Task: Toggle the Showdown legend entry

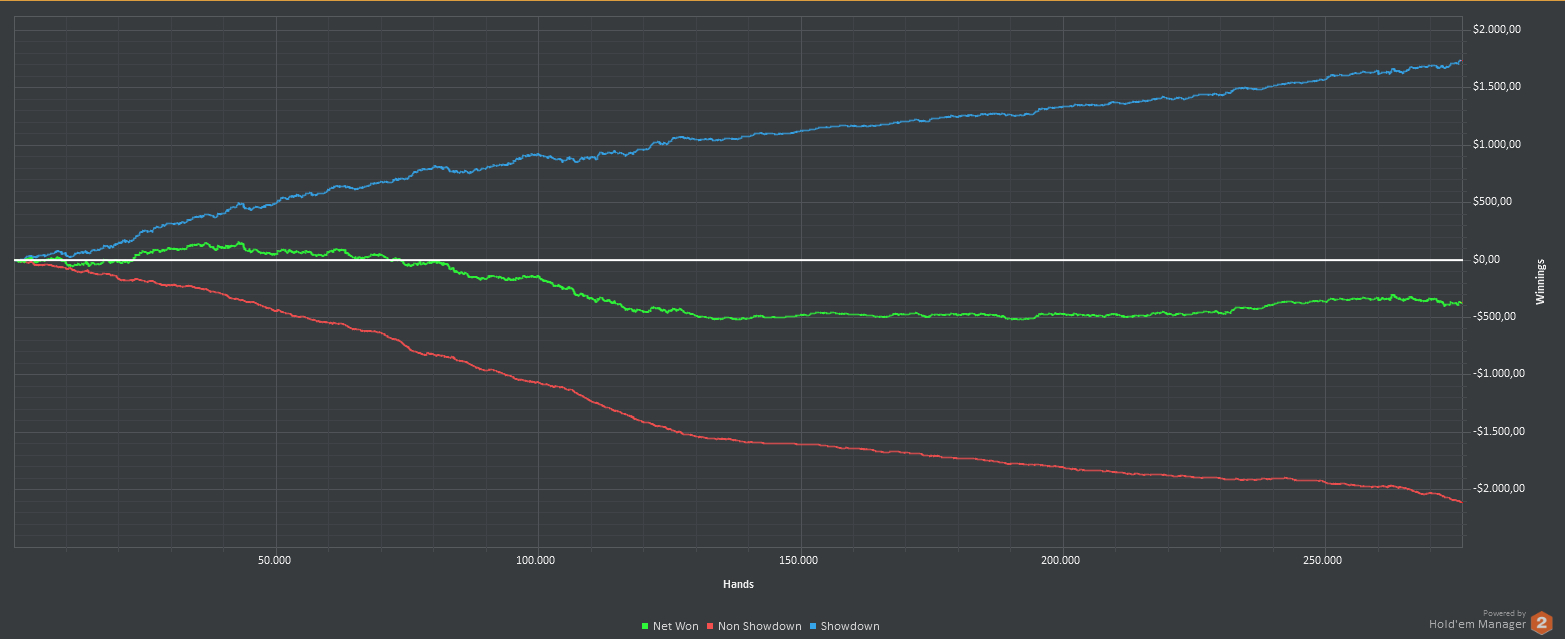Action: tap(844, 626)
